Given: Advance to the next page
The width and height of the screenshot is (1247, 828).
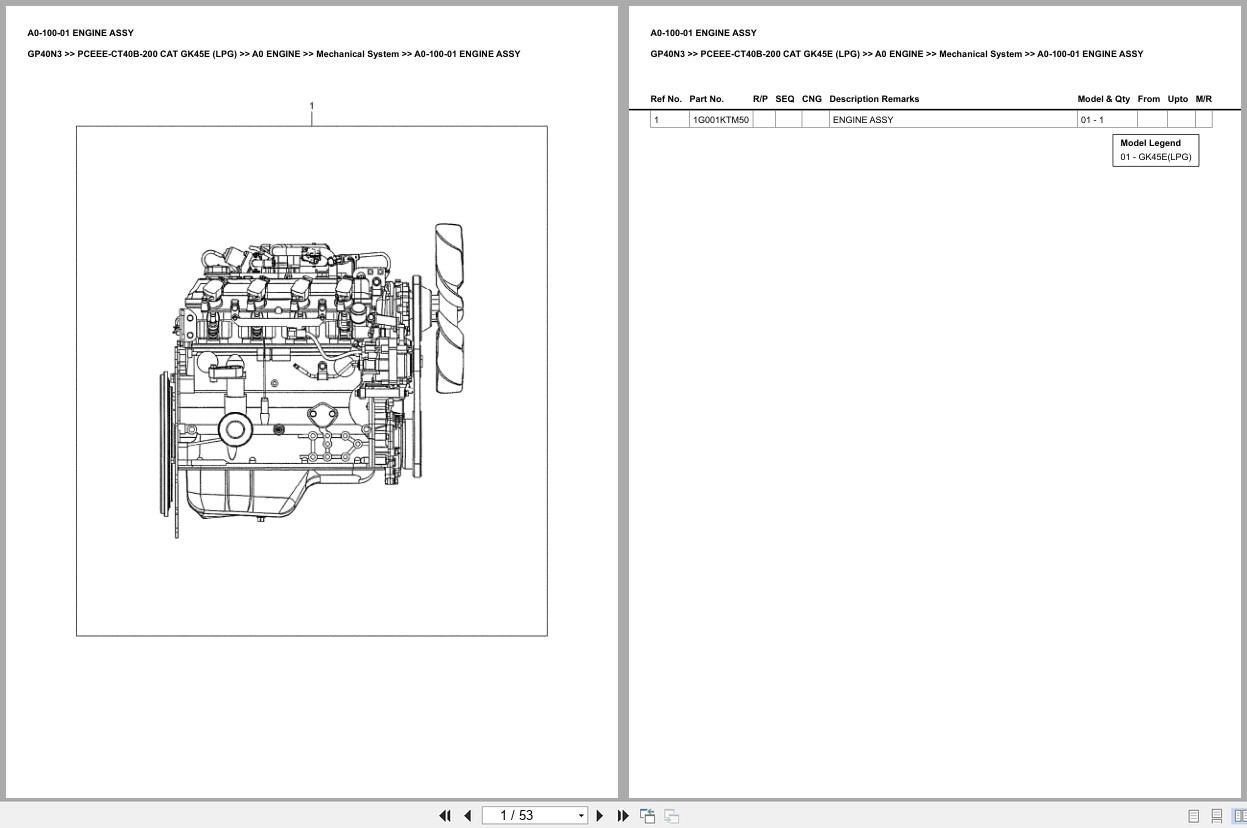Looking at the screenshot, I should pos(599,815).
